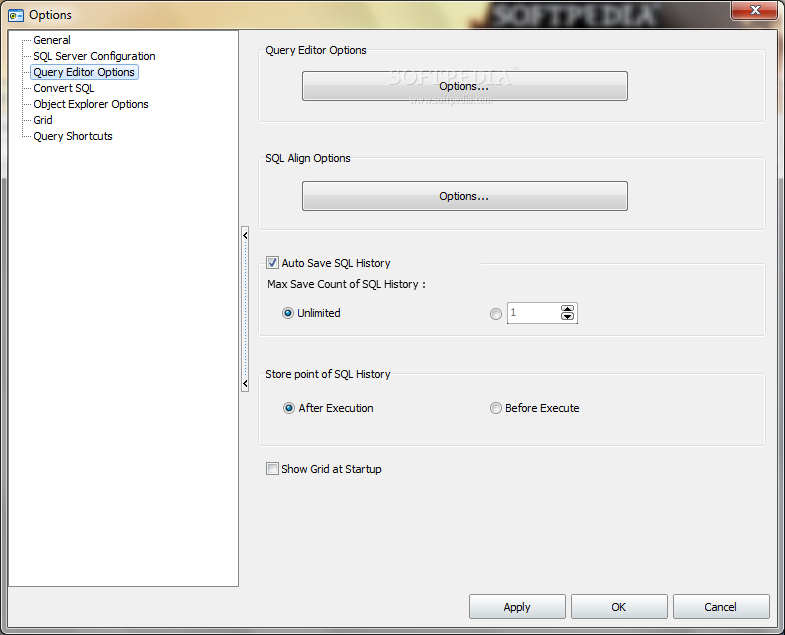The height and width of the screenshot is (635, 785).
Task: Open SQL Server Configuration settings
Action: pyautogui.click(x=94, y=56)
